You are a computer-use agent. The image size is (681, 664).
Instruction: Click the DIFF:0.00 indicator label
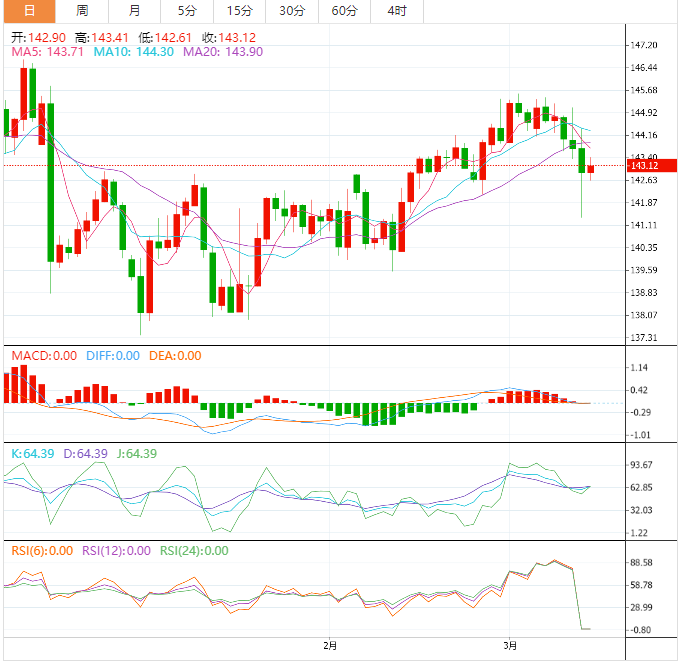coord(113,356)
